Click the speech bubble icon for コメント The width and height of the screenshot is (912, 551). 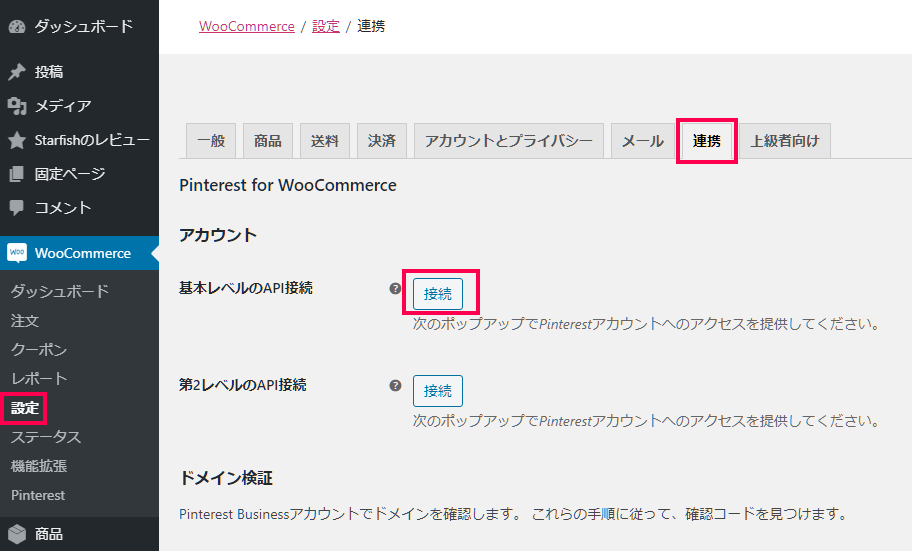pos(17,208)
